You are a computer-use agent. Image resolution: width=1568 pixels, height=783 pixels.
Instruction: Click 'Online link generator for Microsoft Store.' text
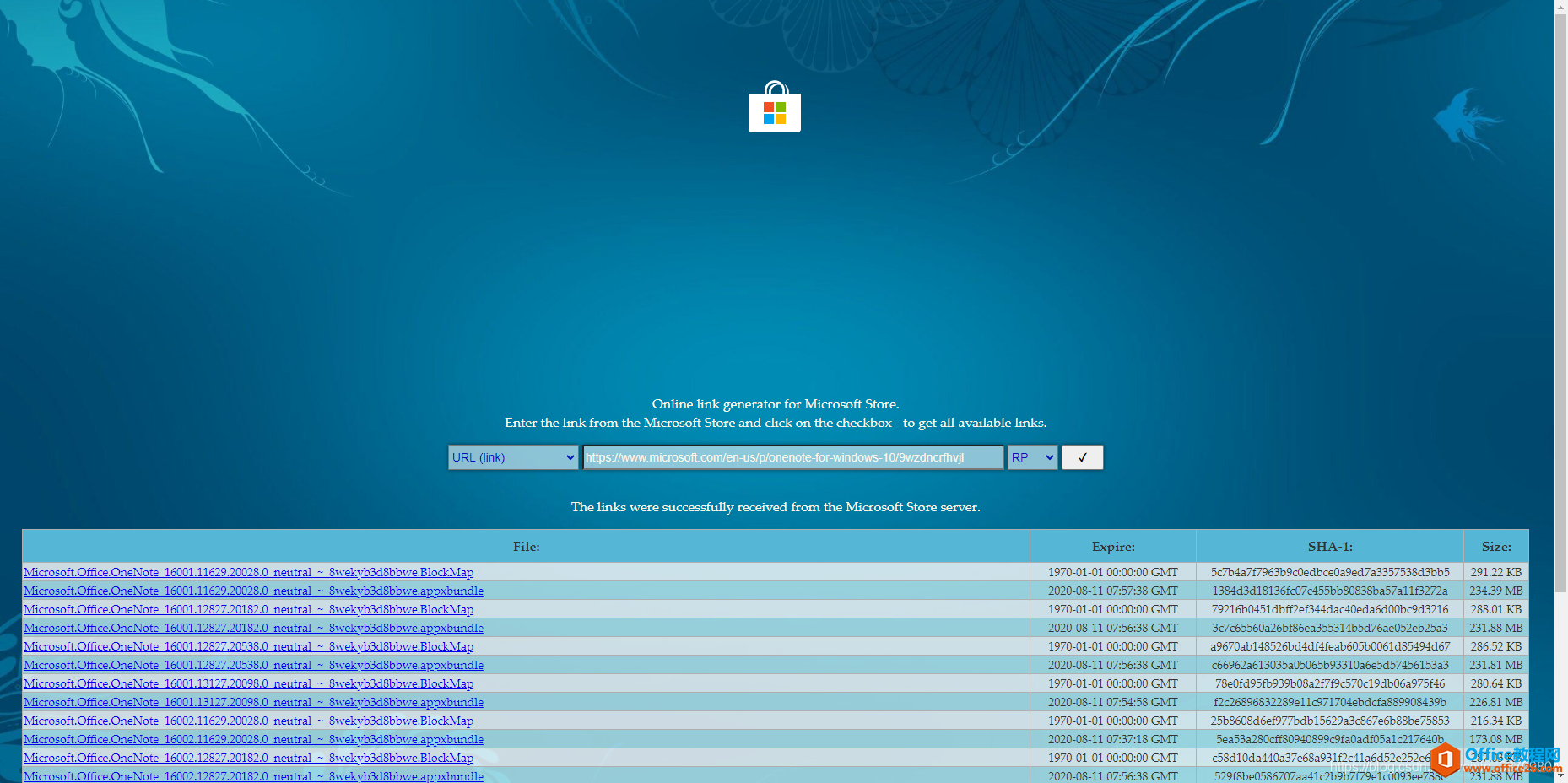click(x=776, y=404)
